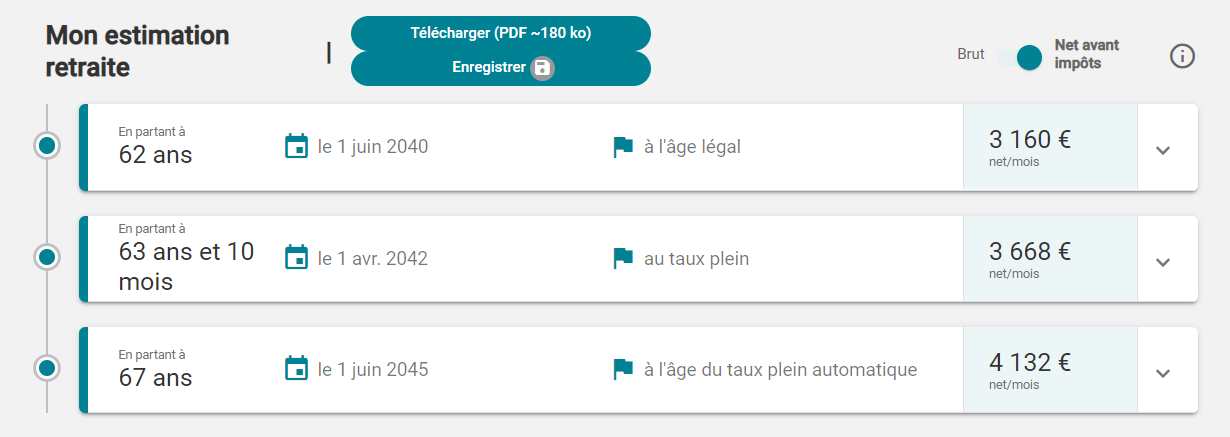Click the calendar icon beside 1 juin 2045
This screenshot has height=437, width=1230.
[296, 369]
